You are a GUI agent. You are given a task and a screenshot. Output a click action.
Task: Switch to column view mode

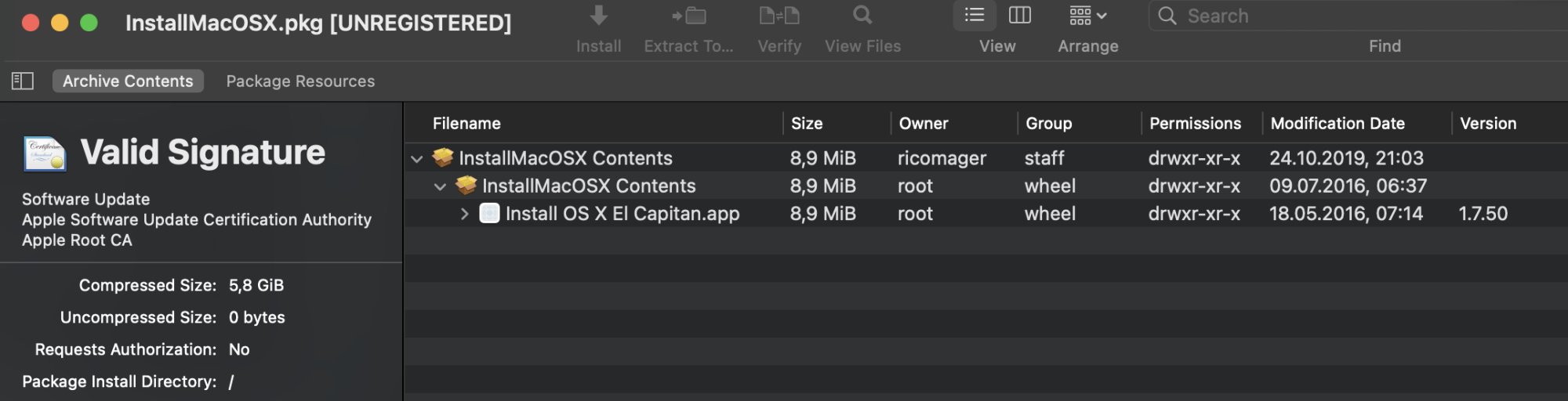point(1019,16)
